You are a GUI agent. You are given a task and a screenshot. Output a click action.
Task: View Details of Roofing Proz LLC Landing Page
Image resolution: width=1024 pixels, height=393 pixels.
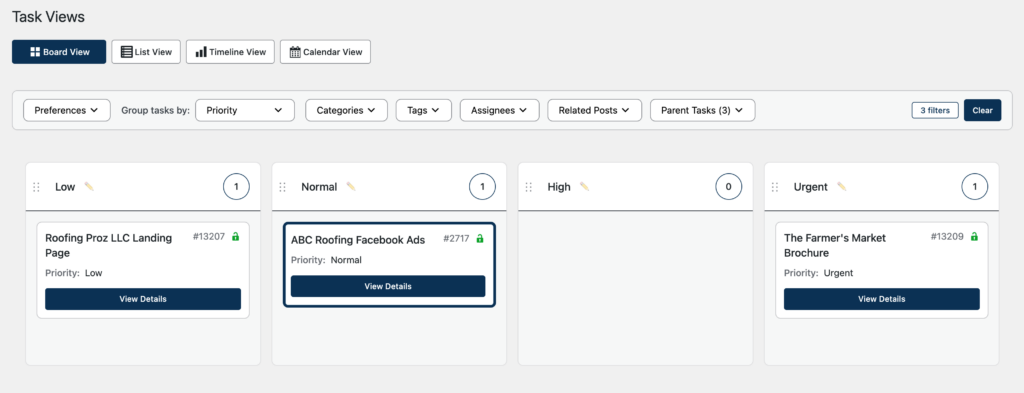coord(143,299)
